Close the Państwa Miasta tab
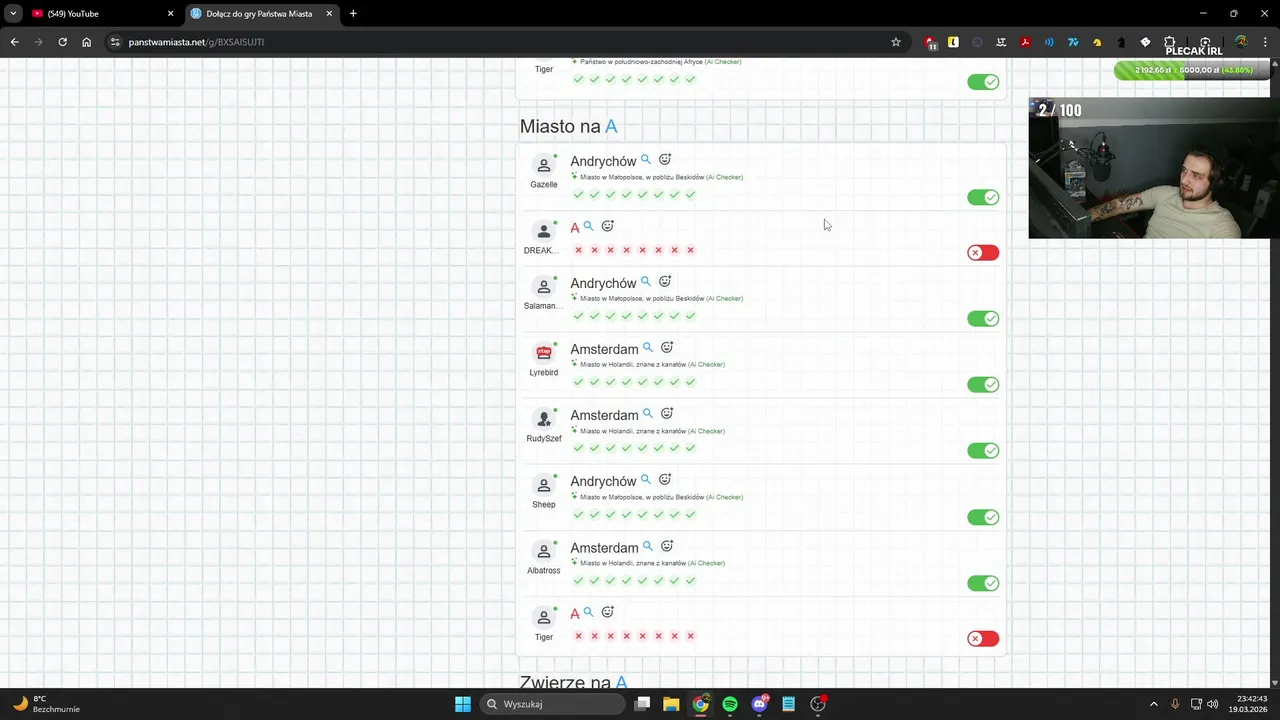The width and height of the screenshot is (1280, 720). (x=329, y=13)
